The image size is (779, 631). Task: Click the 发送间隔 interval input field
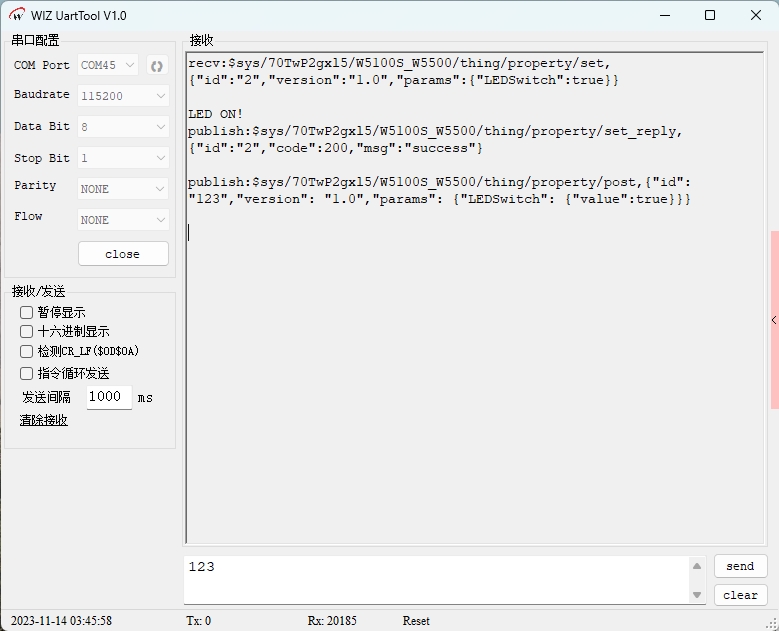click(108, 397)
